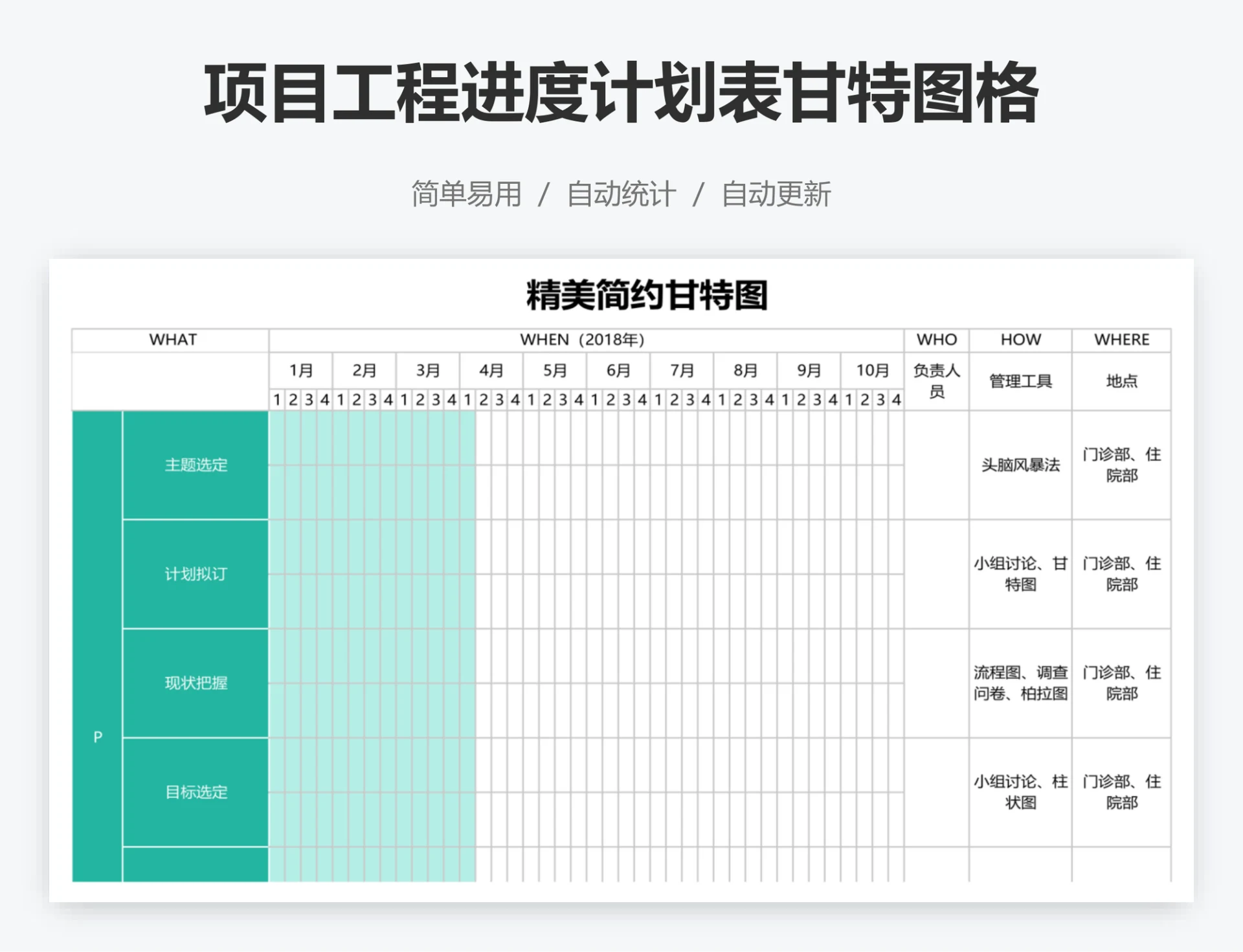The height and width of the screenshot is (952, 1243).
Task: Click the 负责人员 cell
Action: click(x=935, y=382)
